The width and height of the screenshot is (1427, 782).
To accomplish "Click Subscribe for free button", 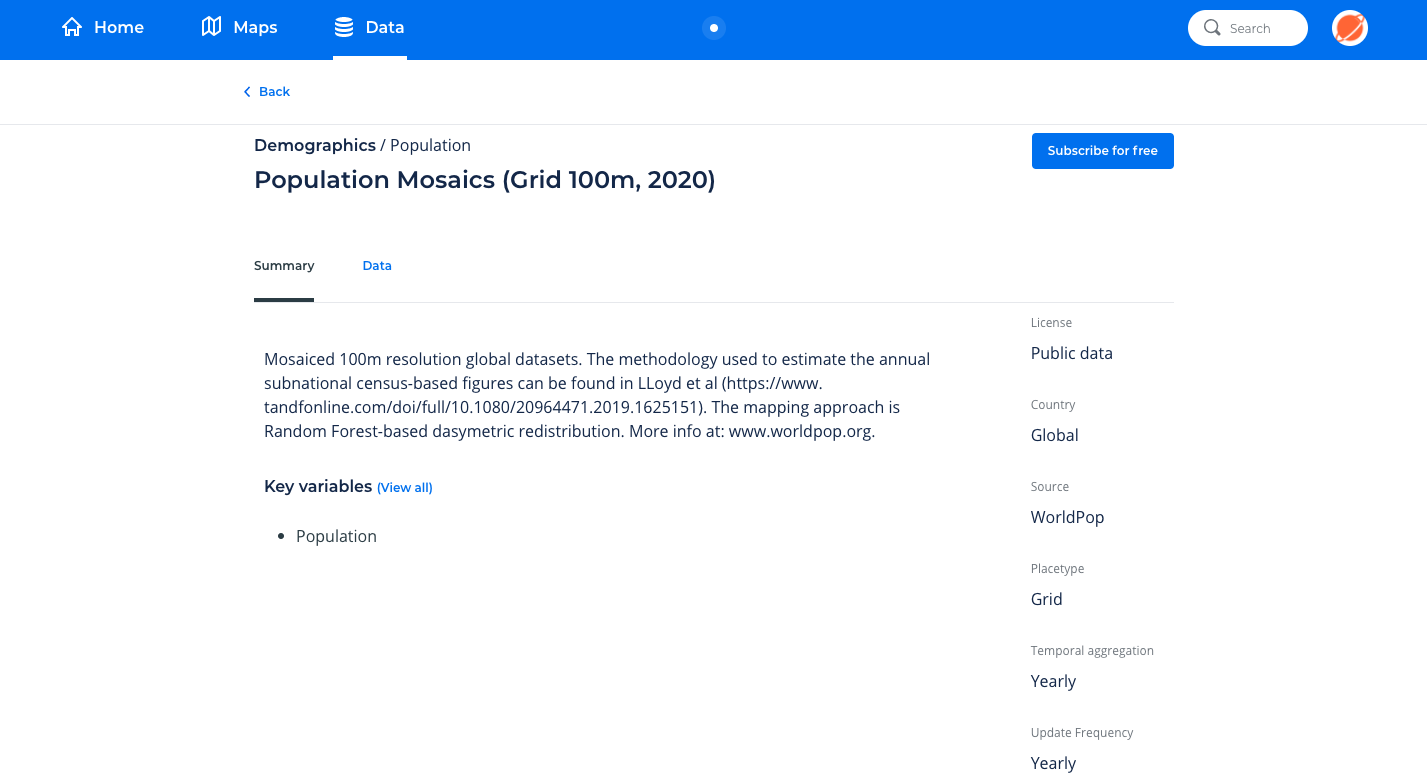I will click(x=1103, y=151).
